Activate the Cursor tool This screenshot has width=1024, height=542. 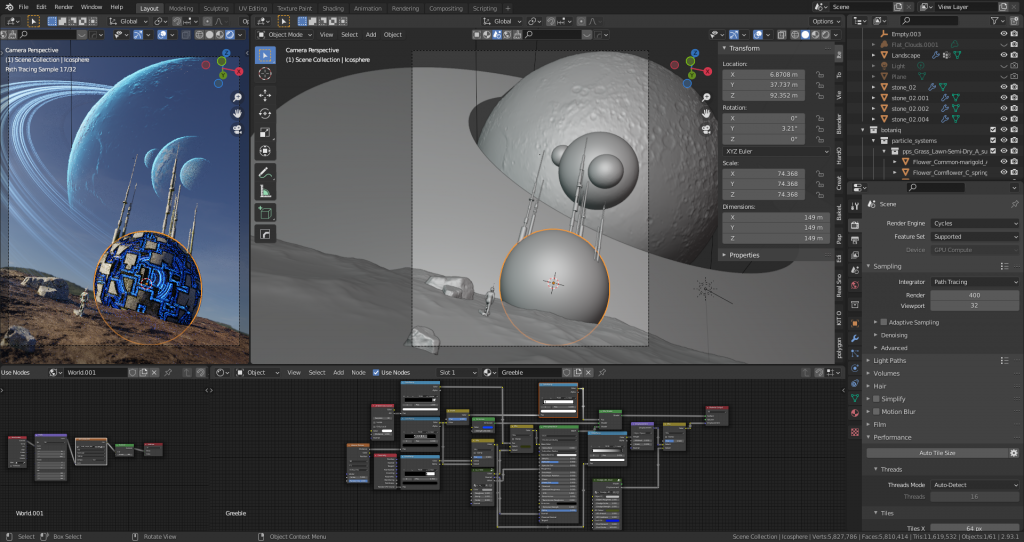pyautogui.click(x=265, y=73)
